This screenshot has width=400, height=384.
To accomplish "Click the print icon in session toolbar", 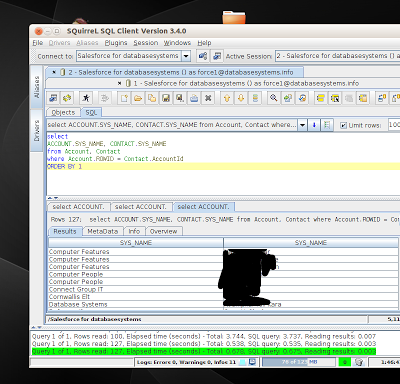I will tap(194, 98).
